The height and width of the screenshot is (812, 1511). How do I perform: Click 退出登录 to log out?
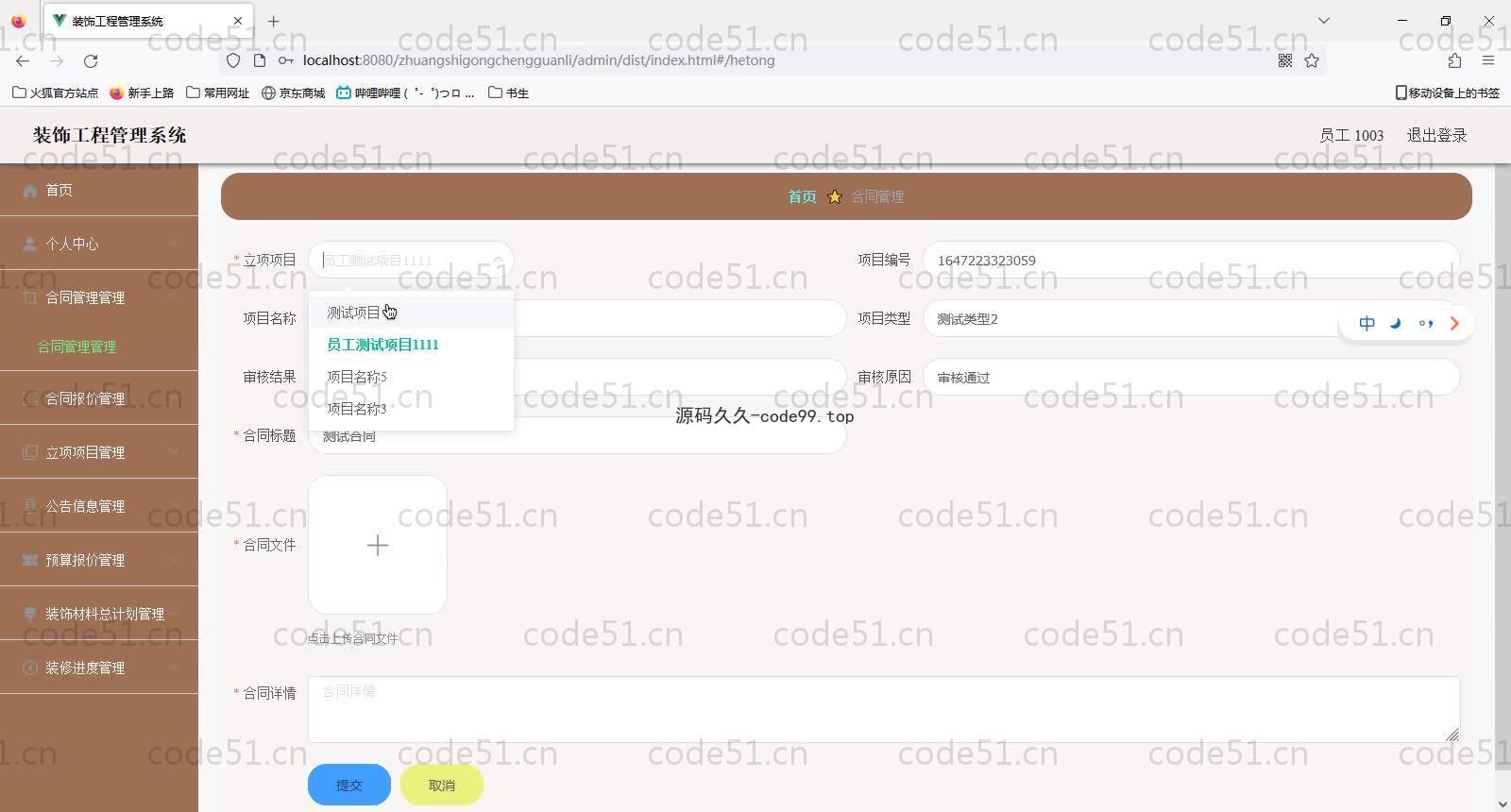click(x=1436, y=135)
